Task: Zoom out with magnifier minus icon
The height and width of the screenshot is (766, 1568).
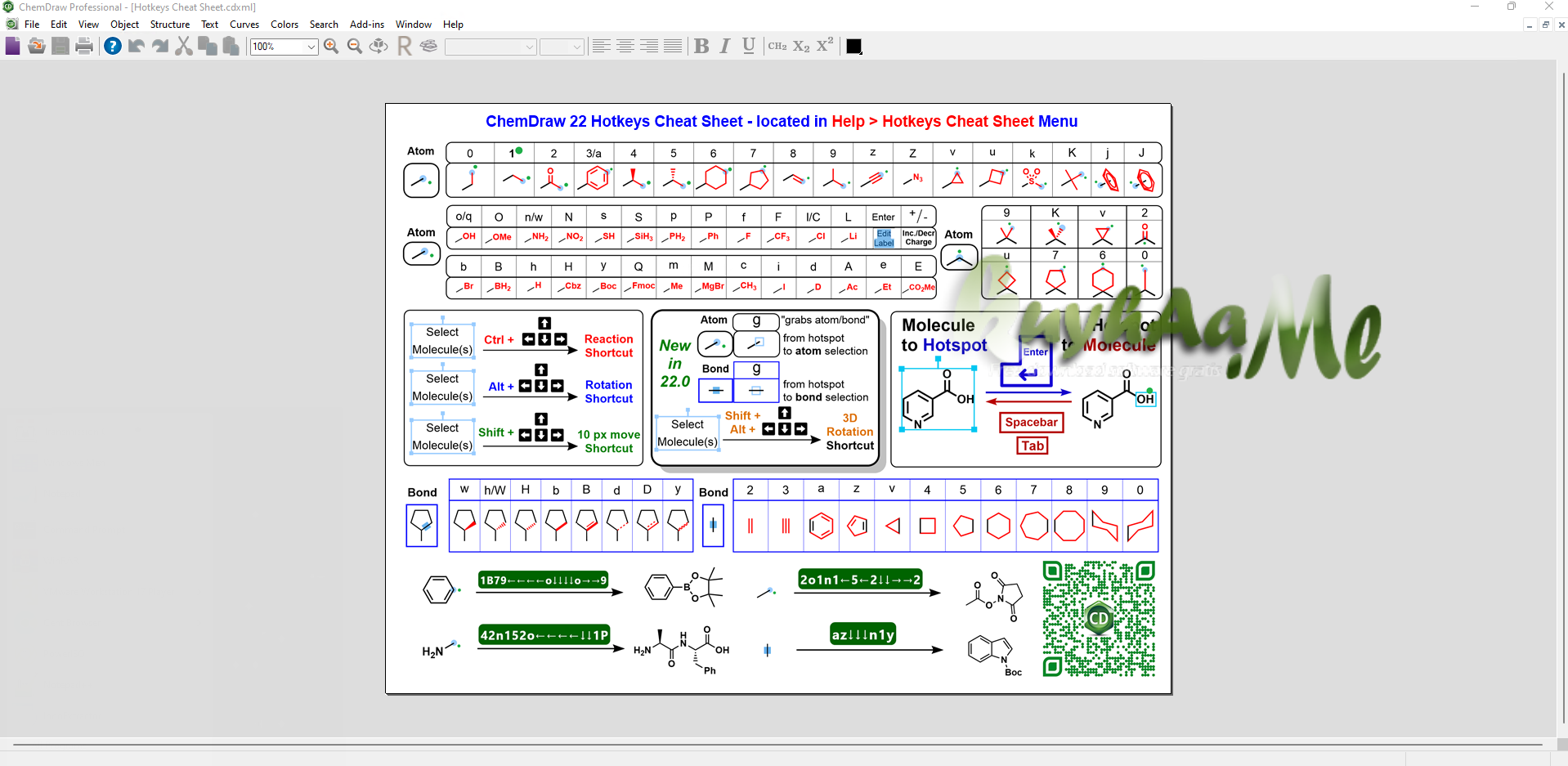Action: [355, 46]
